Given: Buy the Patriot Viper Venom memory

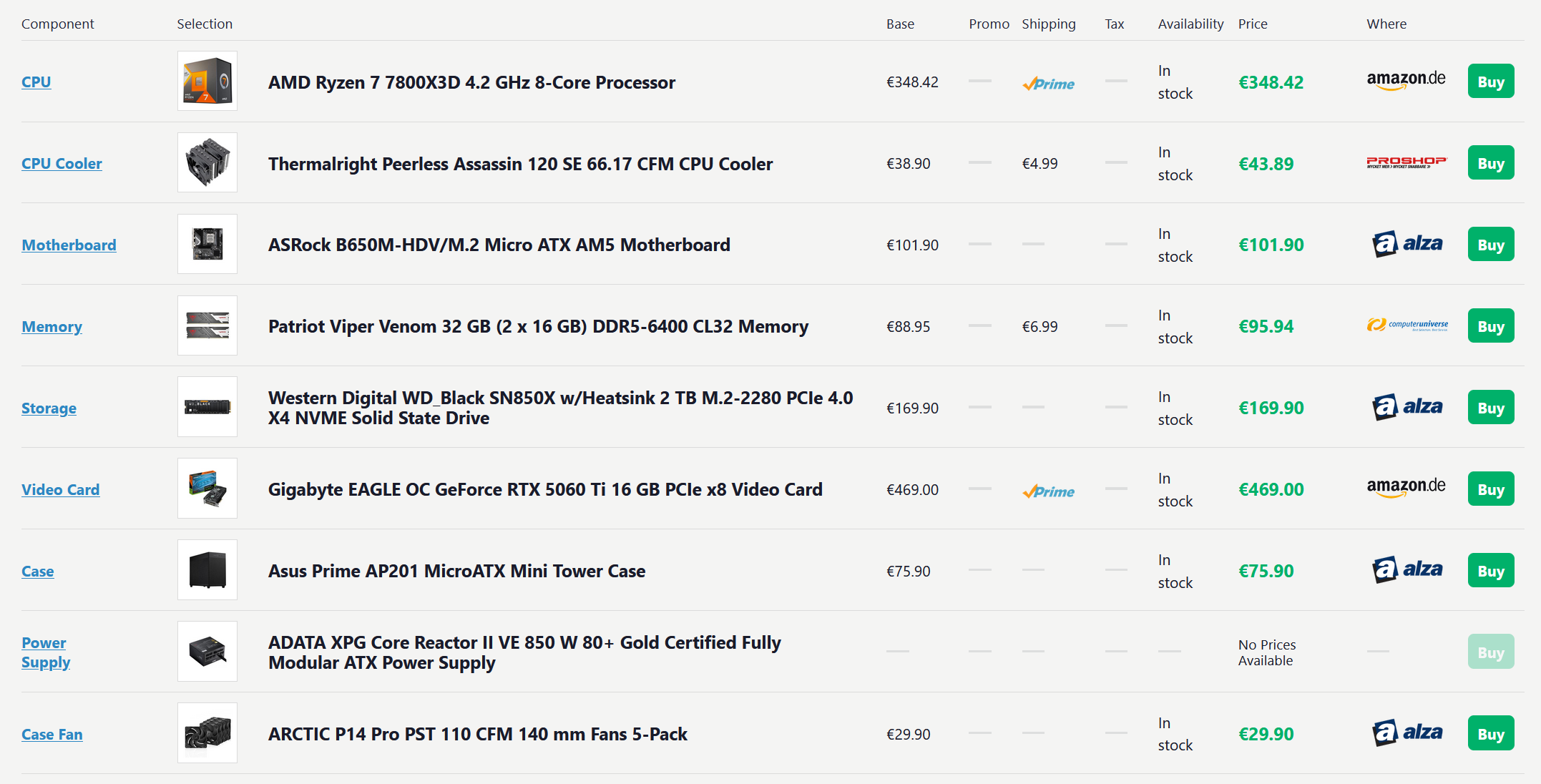Looking at the screenshot, I should tap(1491, 326).
